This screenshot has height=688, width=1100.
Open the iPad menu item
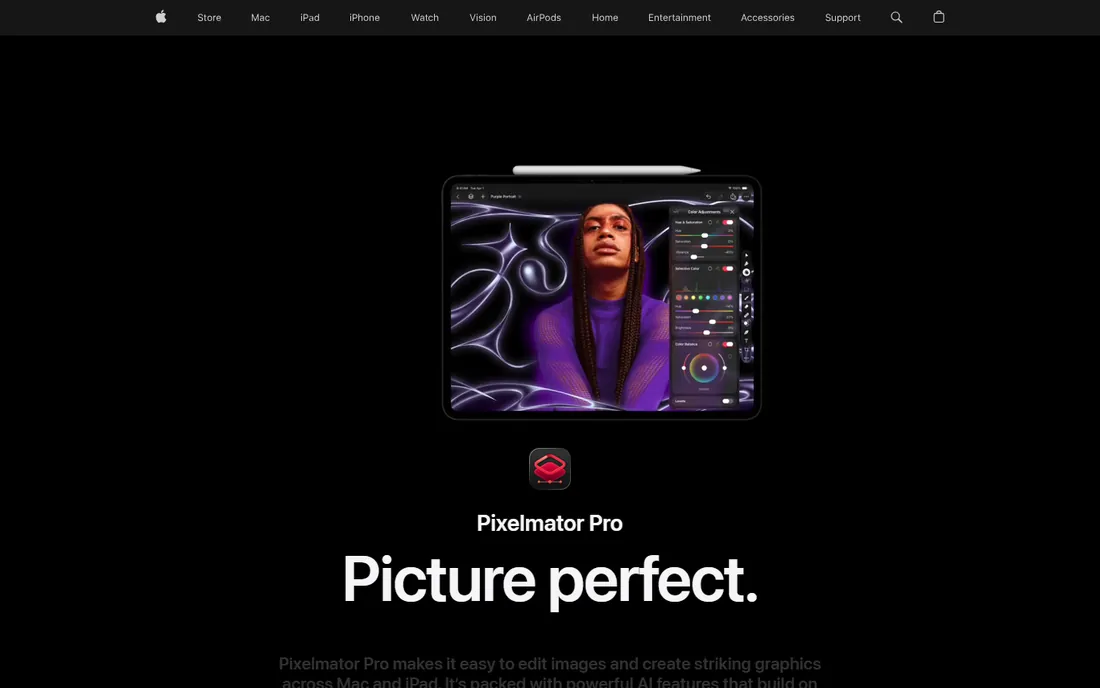click(309, 18)
